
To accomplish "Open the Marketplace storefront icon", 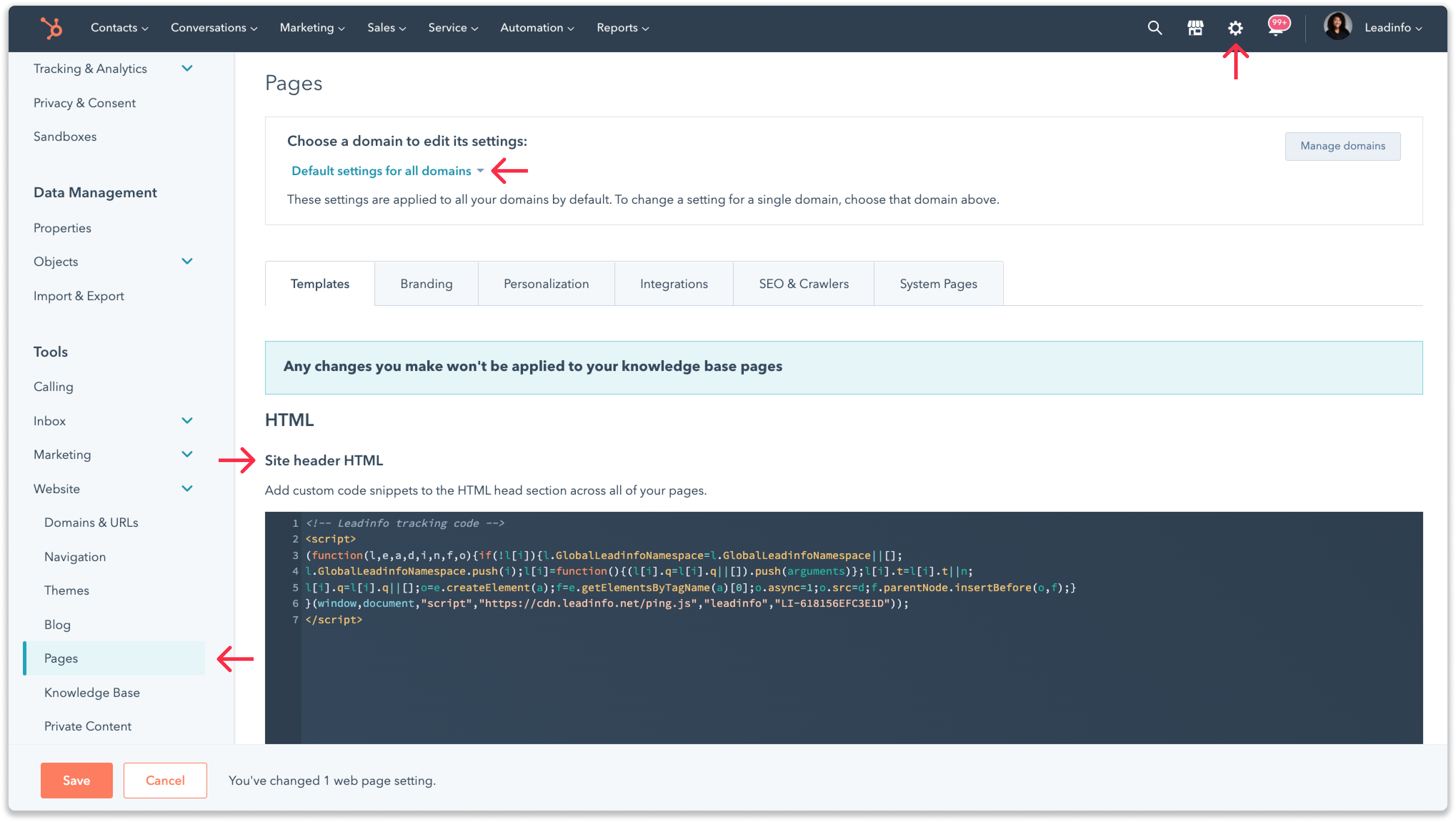I will tap(1195, 28).
